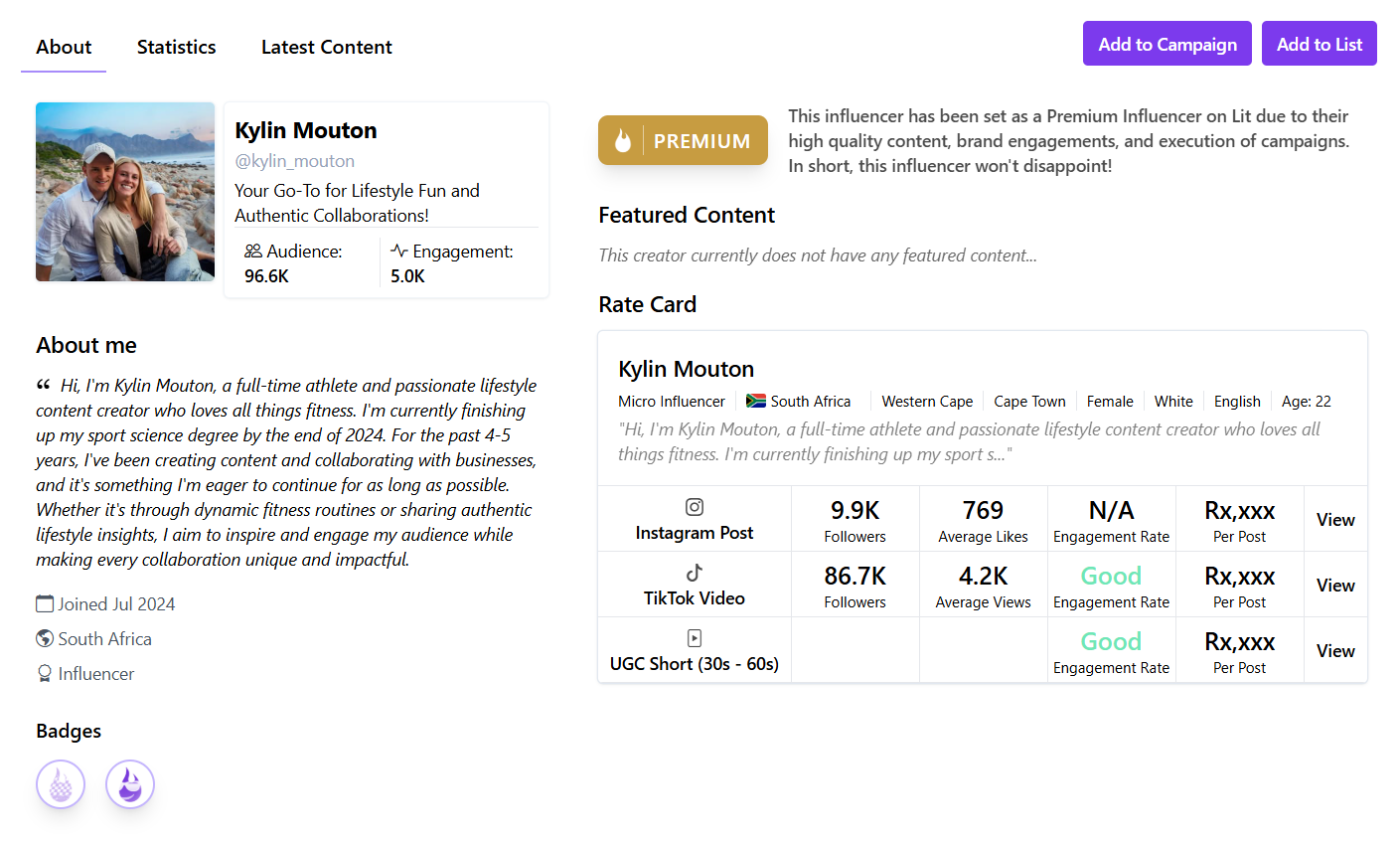Click the audience people icon in the profile card
The height and width of the screenshot is (845, 1400).
[x=254, y=251]
